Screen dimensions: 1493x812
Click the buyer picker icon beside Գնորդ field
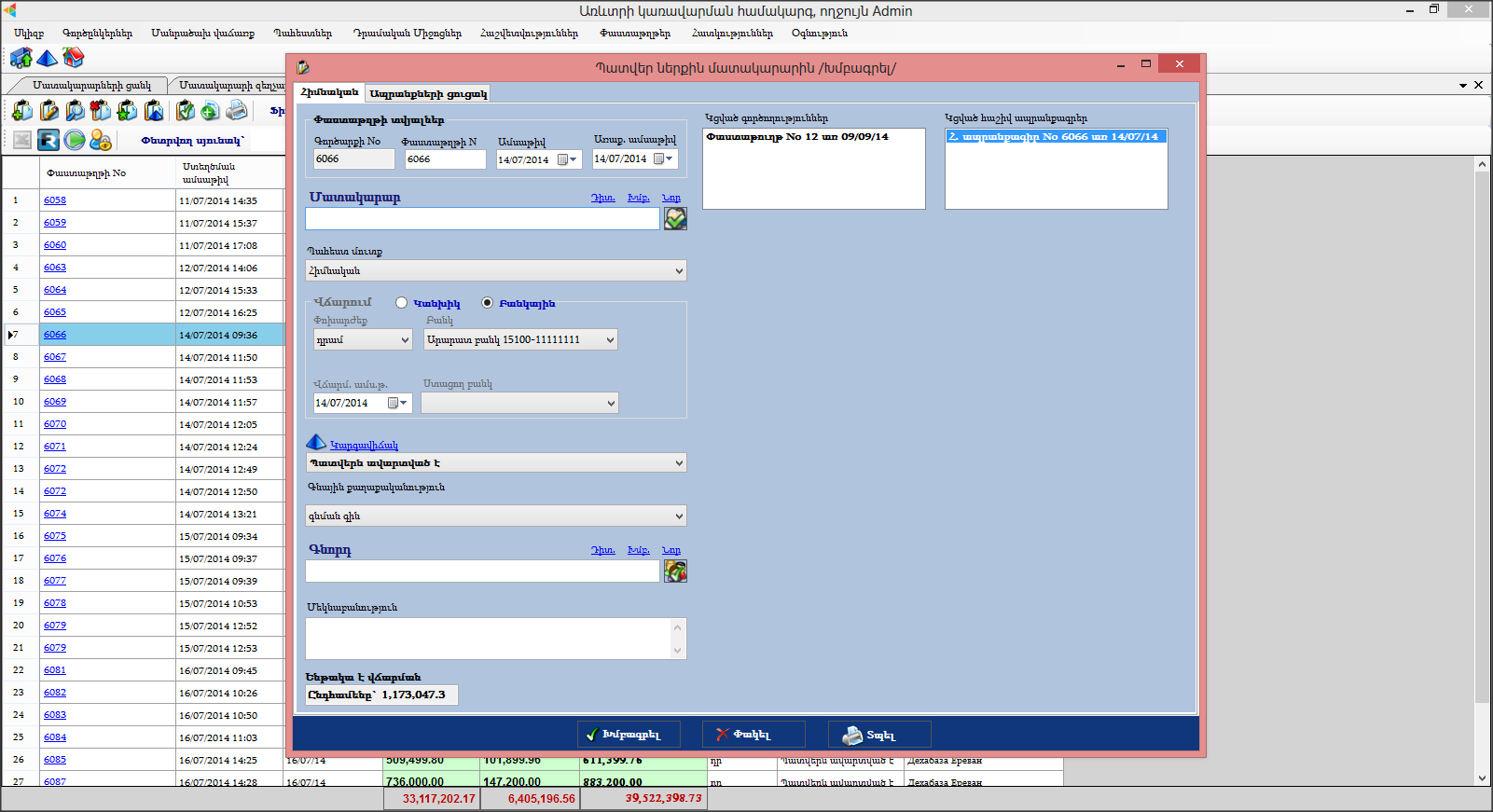coord(675,571)
